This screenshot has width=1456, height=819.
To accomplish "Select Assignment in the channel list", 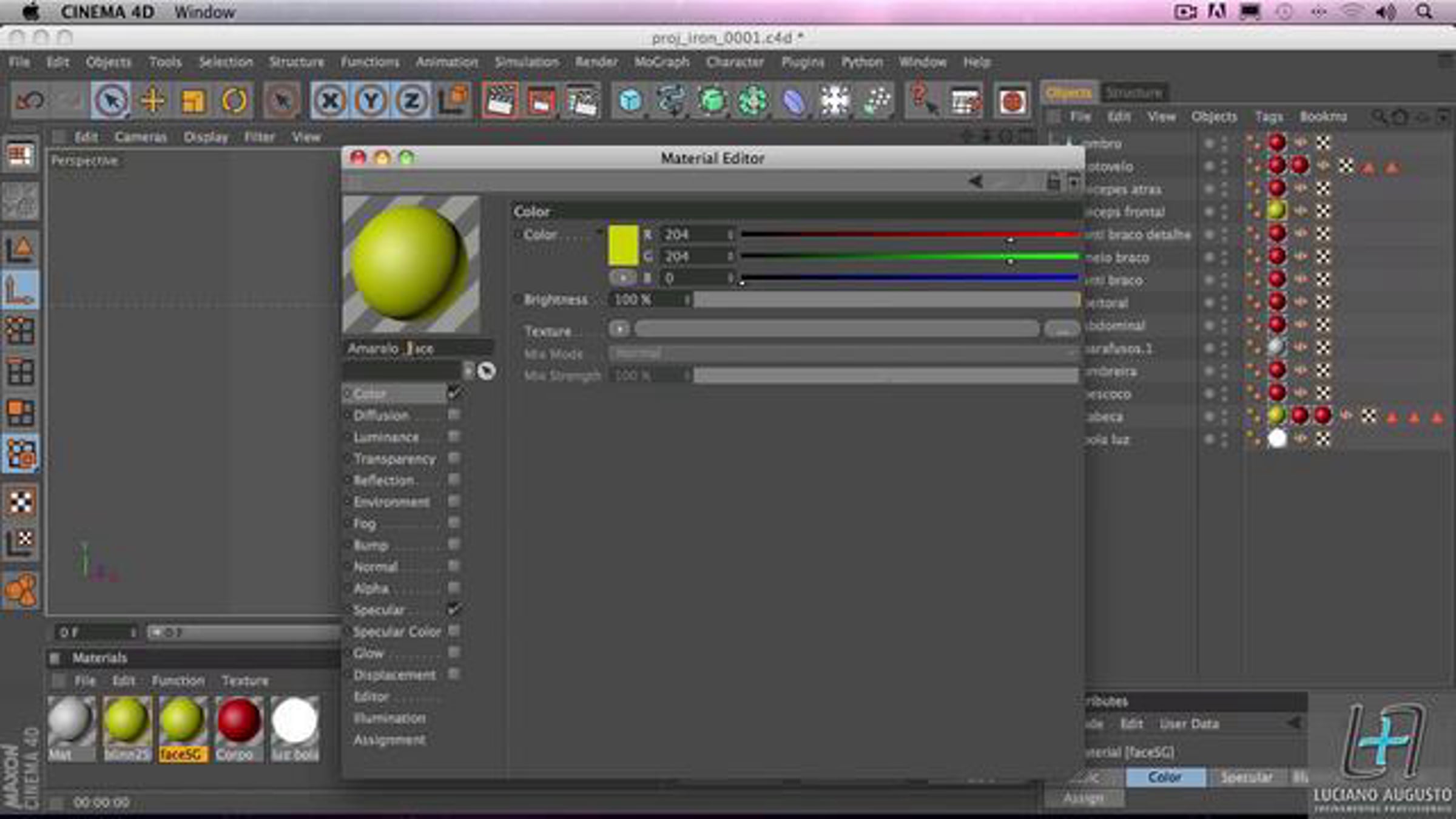I will click(389, 740).
